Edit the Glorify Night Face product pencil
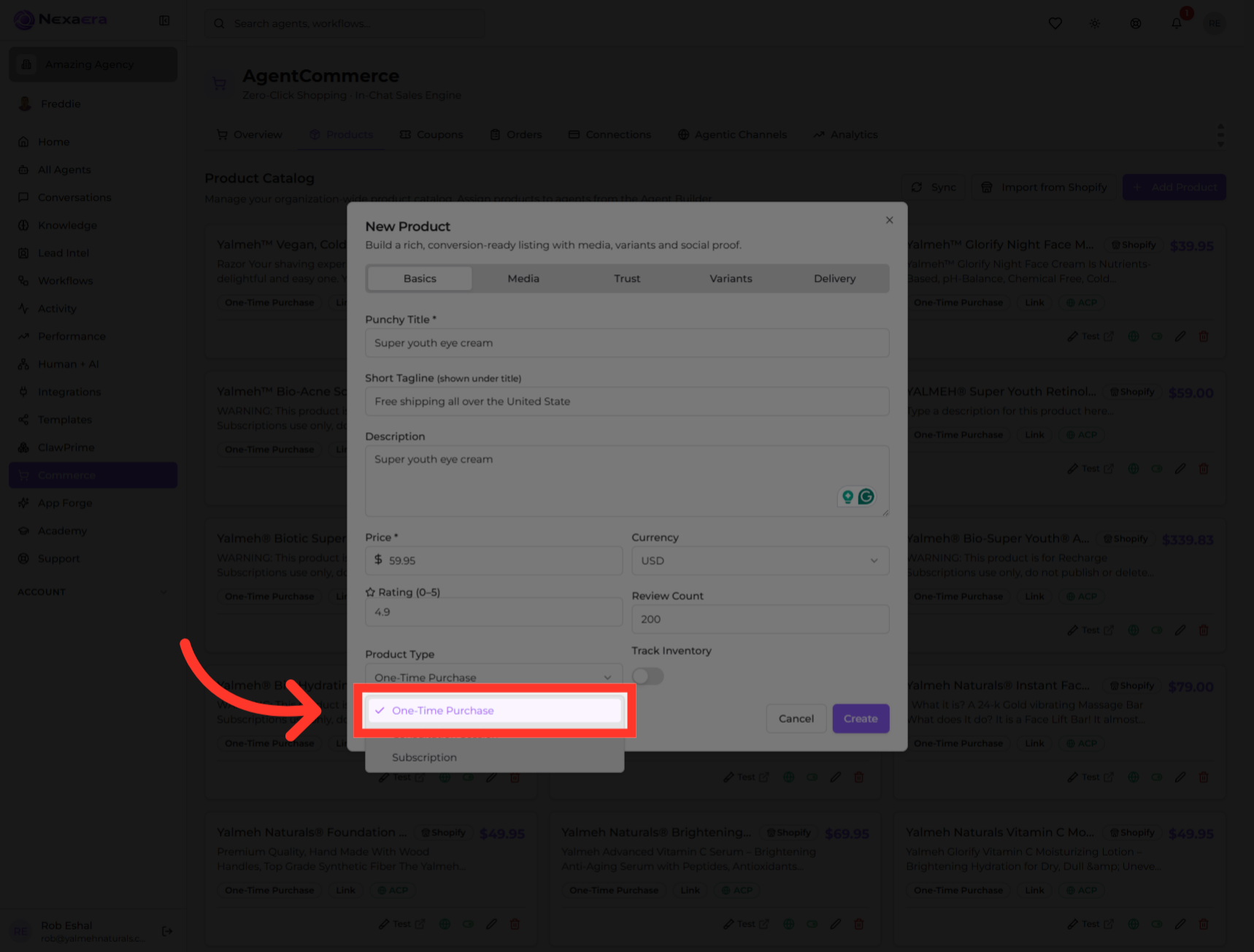 click(1180, 337)
